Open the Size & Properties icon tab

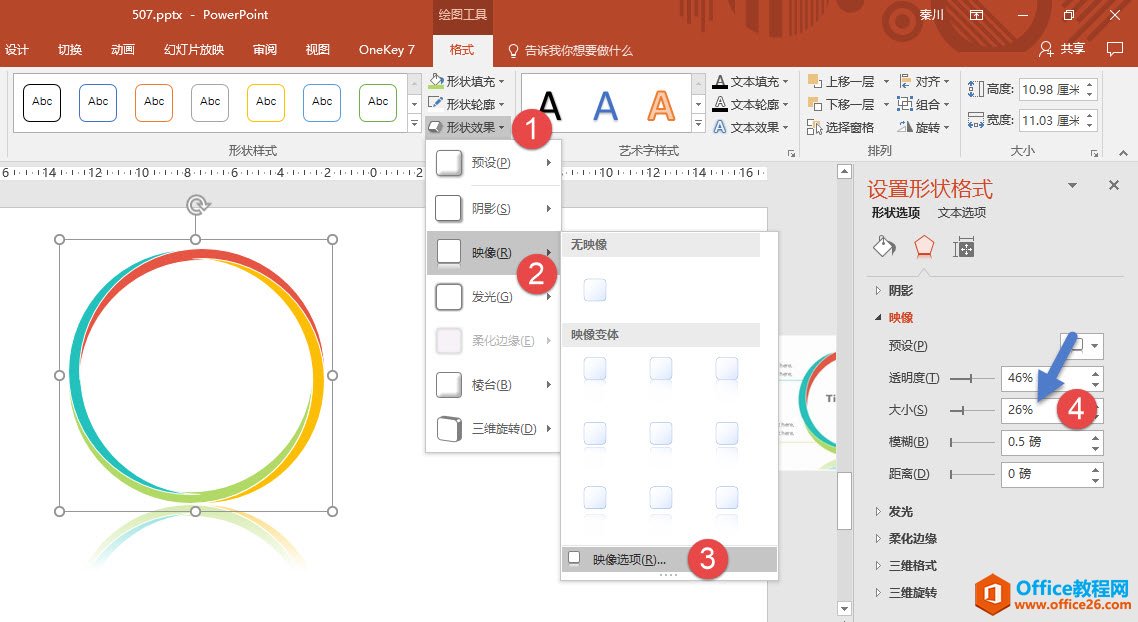(964, 247)
